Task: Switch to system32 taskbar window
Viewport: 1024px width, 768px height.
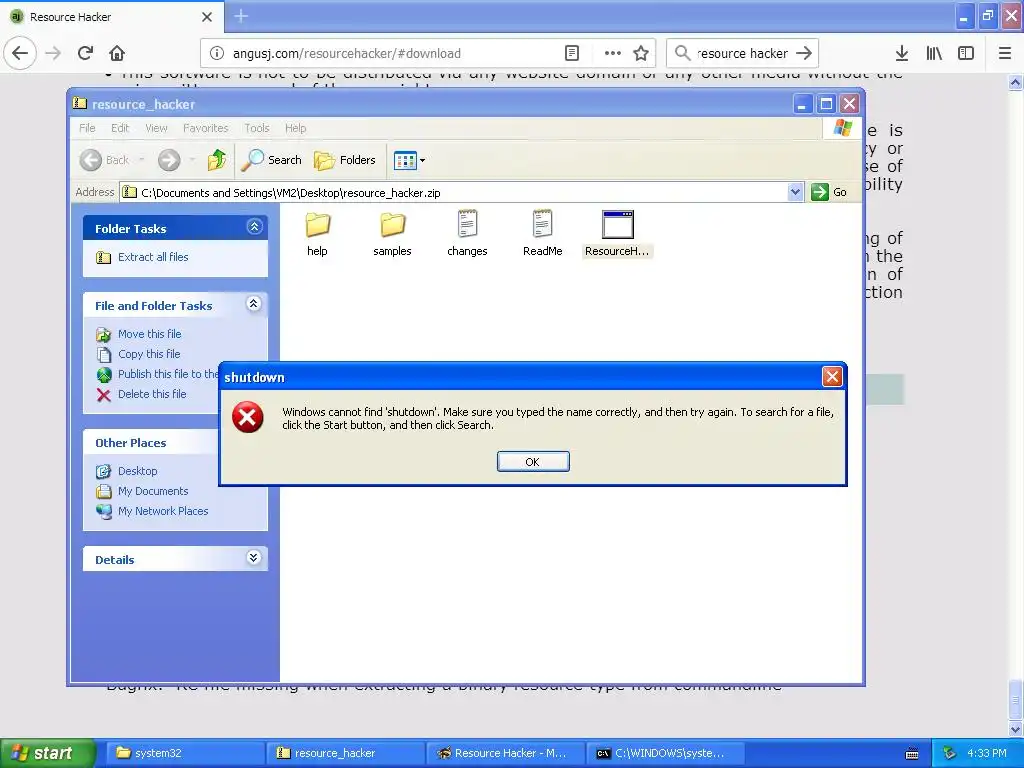Action: (184, 753)
